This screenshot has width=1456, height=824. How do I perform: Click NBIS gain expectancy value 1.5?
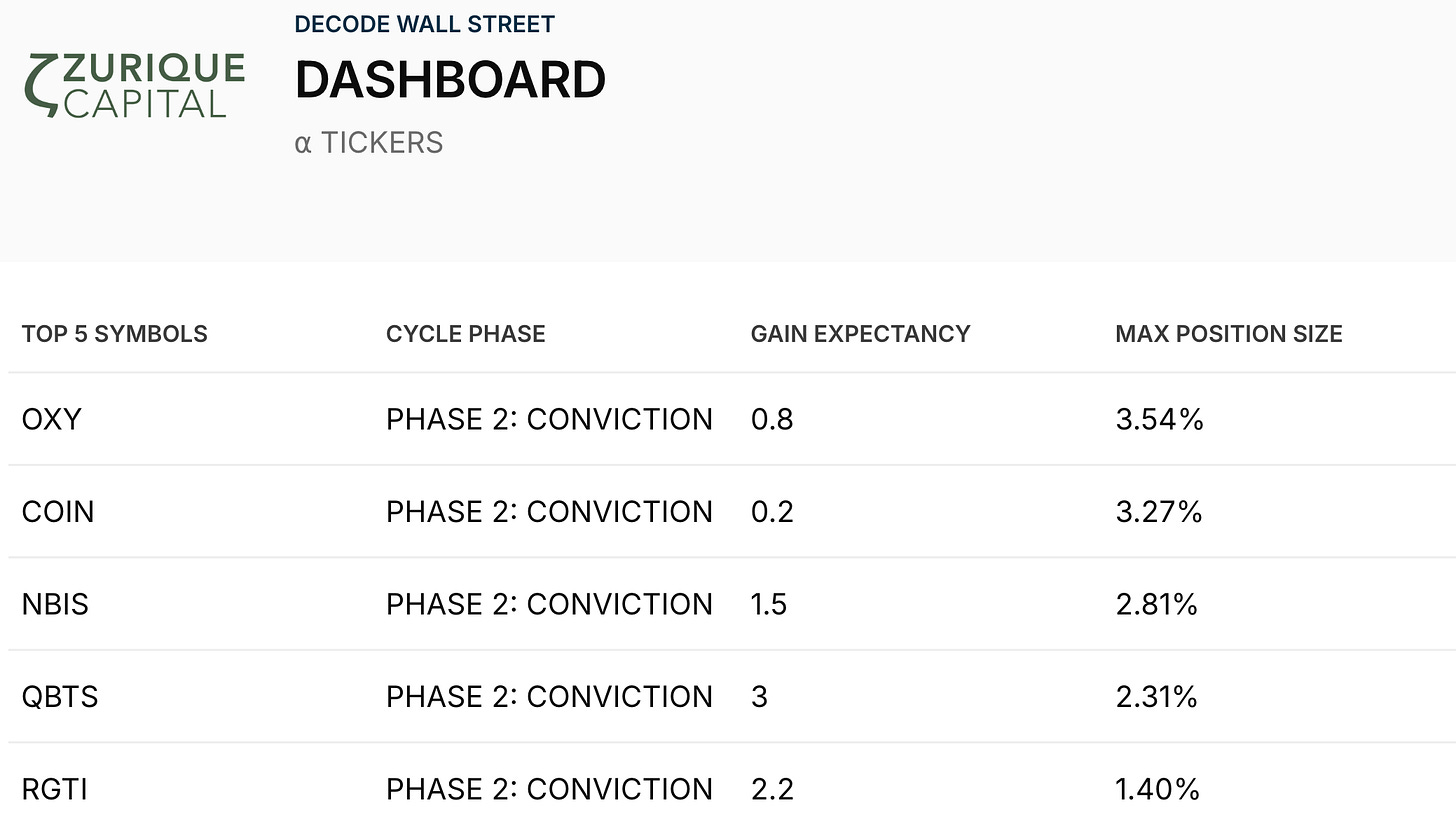[769, 605]
